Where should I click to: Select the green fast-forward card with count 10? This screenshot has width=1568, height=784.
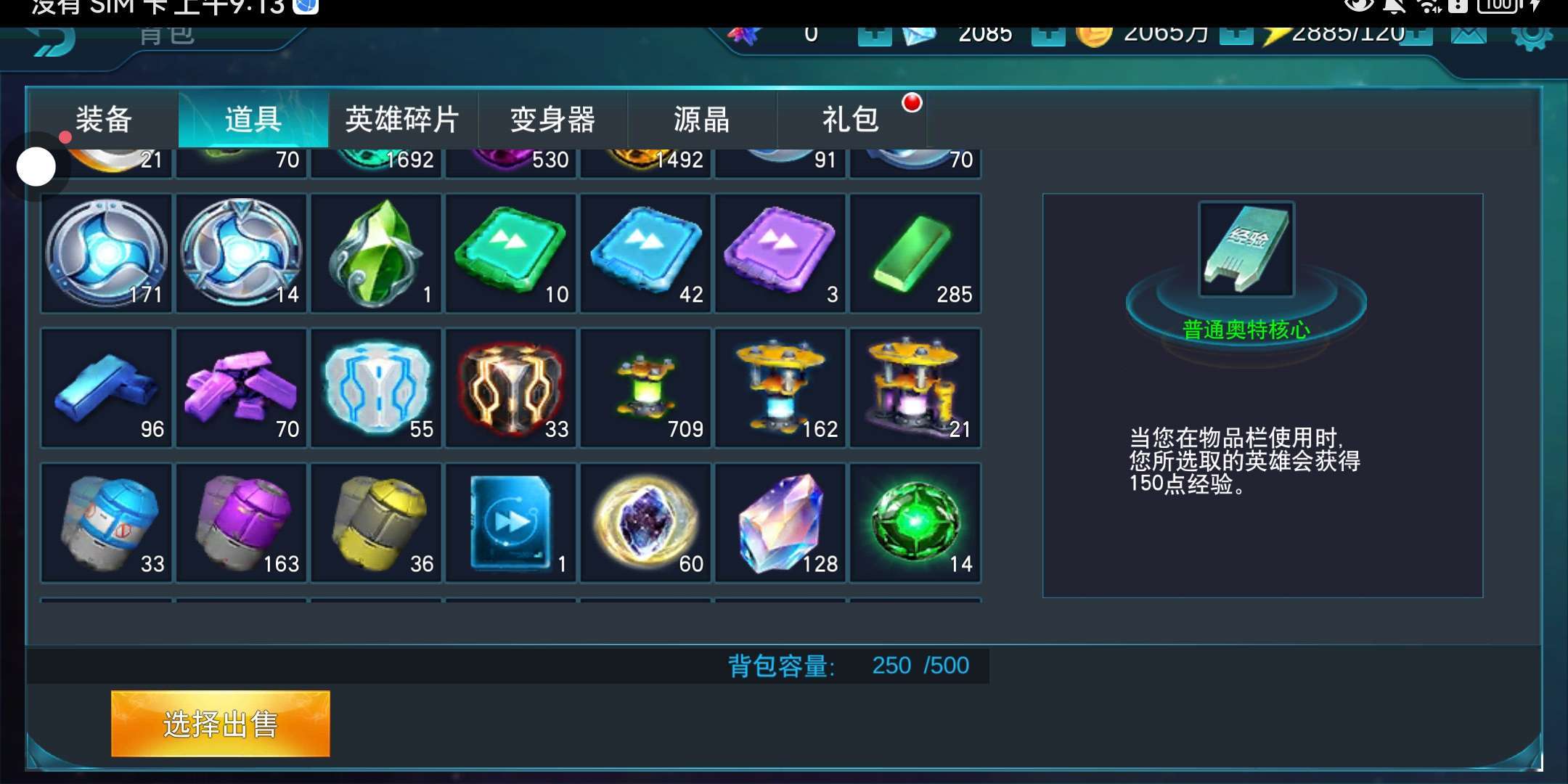[511, 253]
